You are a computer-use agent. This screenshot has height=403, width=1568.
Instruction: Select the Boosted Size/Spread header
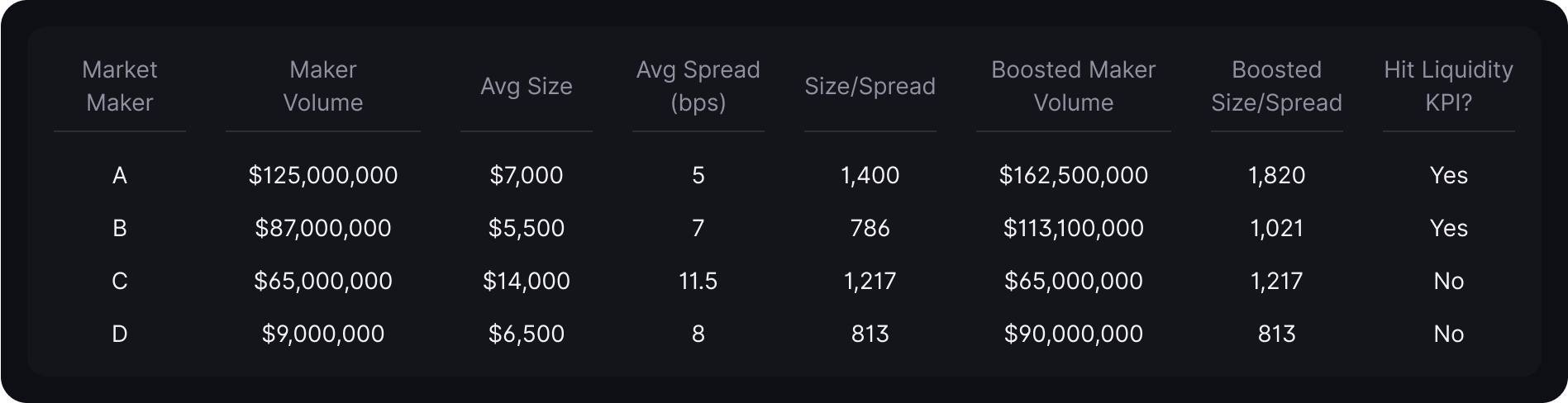point(1277,86)
